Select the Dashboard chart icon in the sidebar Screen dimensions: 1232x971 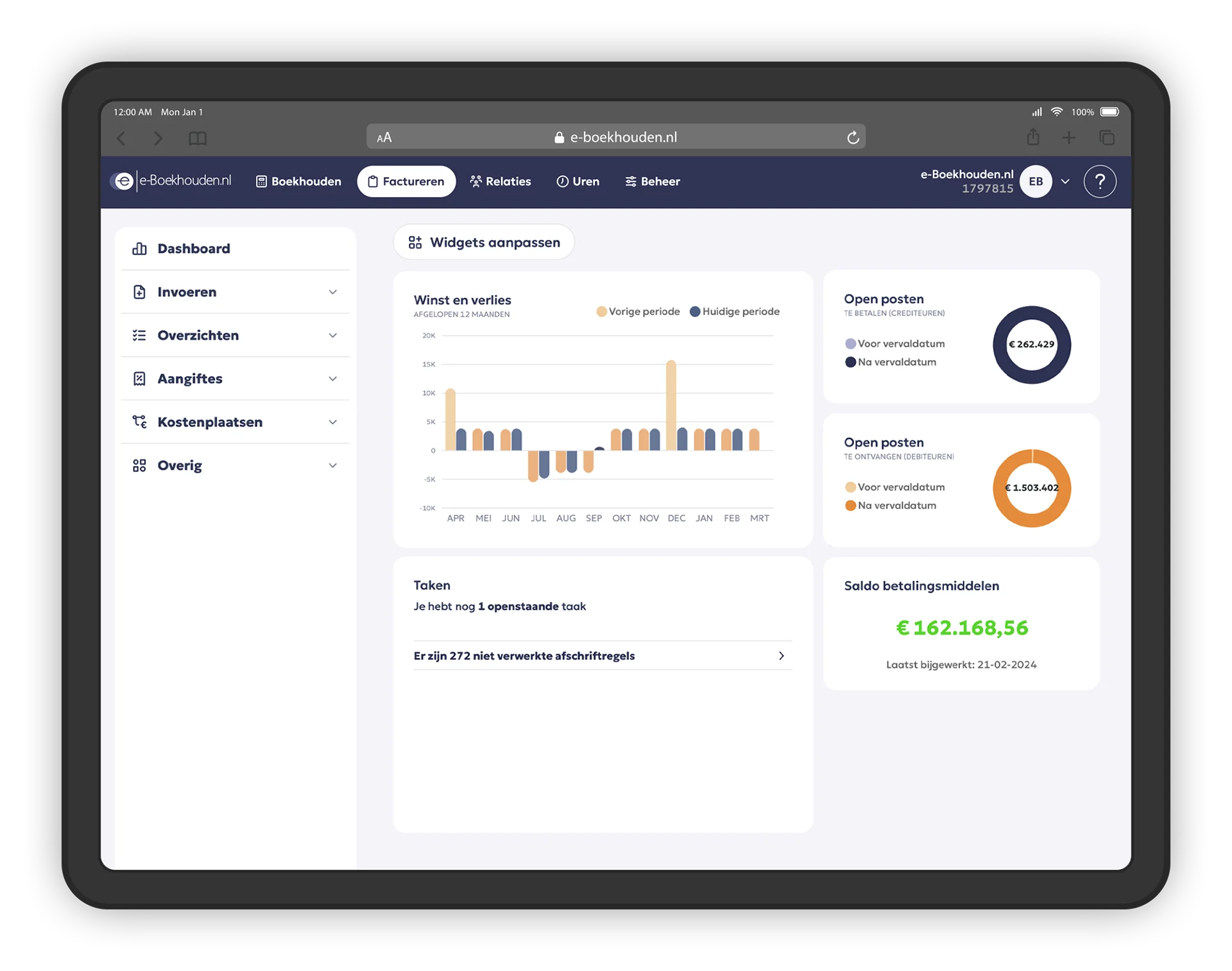(140, 248)
